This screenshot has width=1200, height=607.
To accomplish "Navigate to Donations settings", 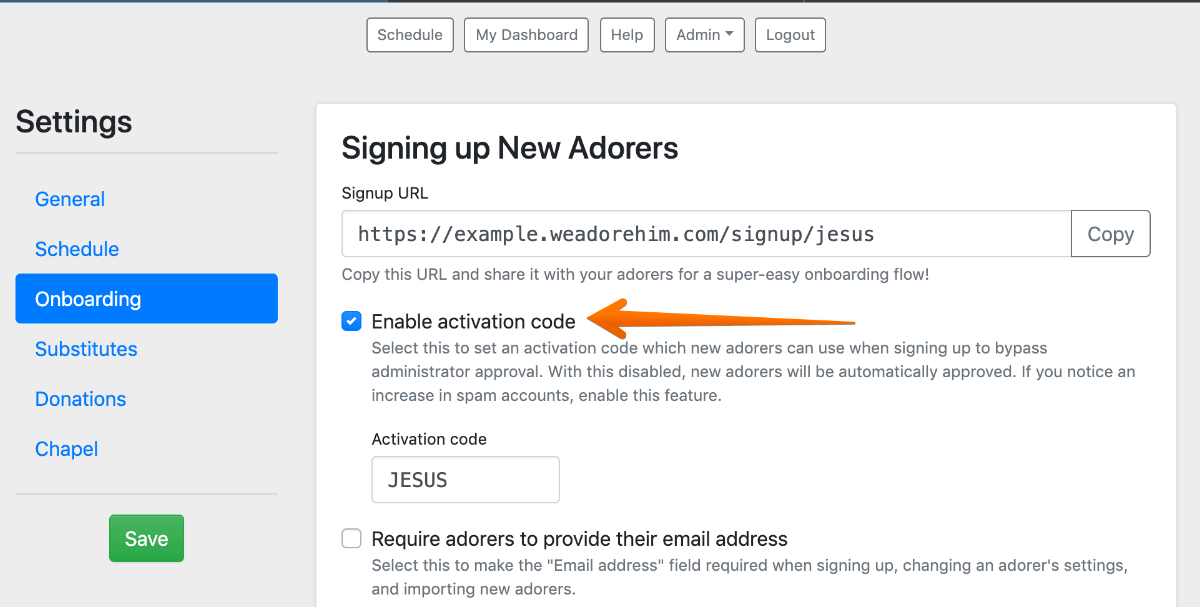I will (81, 399).
